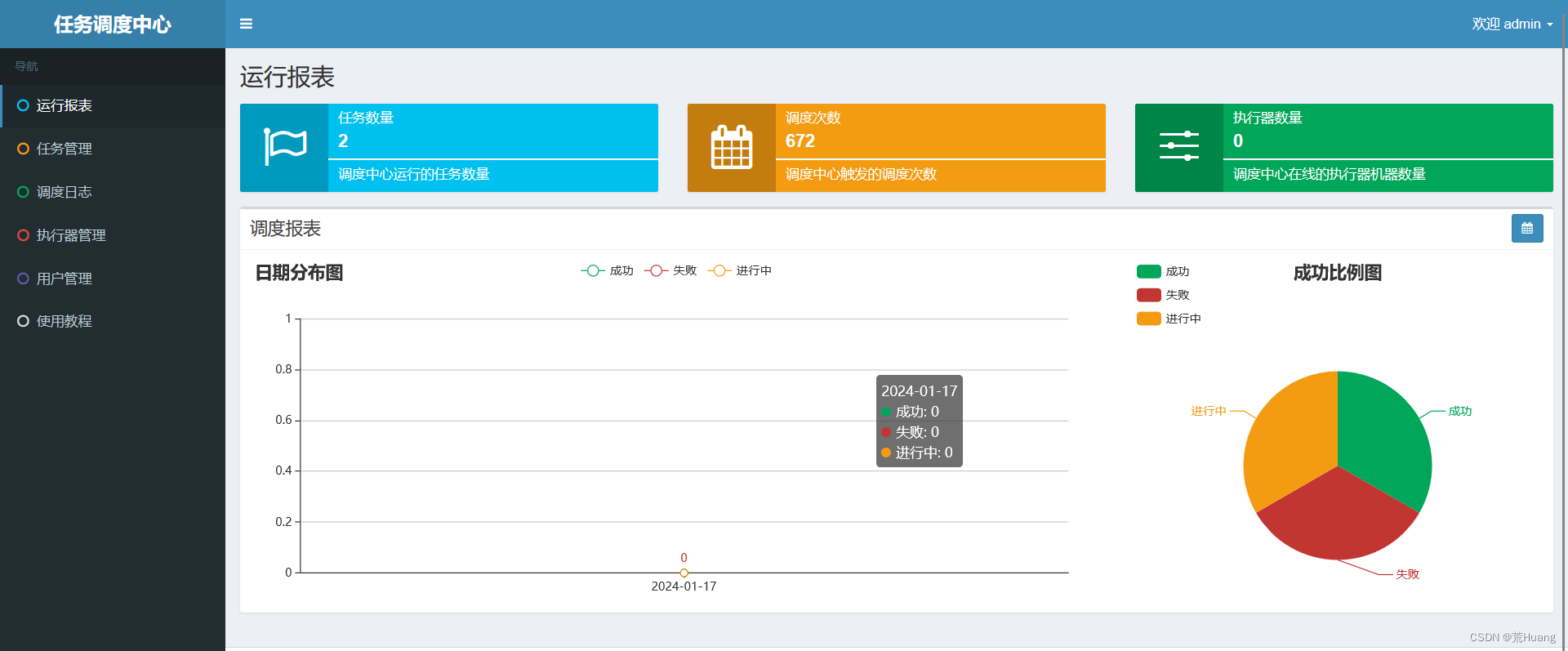Click the flag icon on the 任务数量 card
1568x651 pixels.
coord(284,147)
